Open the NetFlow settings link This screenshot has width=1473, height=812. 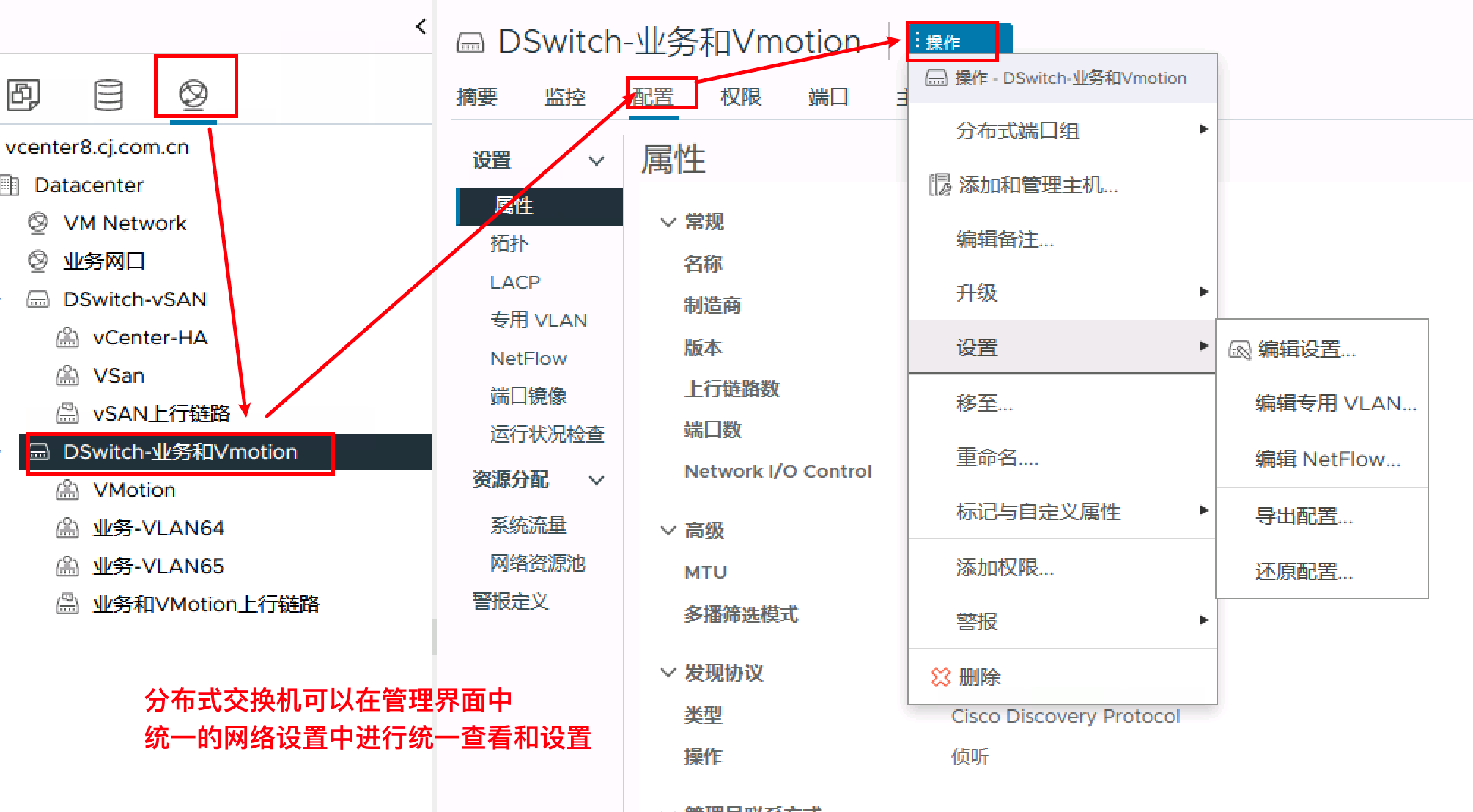pos(528,358)
